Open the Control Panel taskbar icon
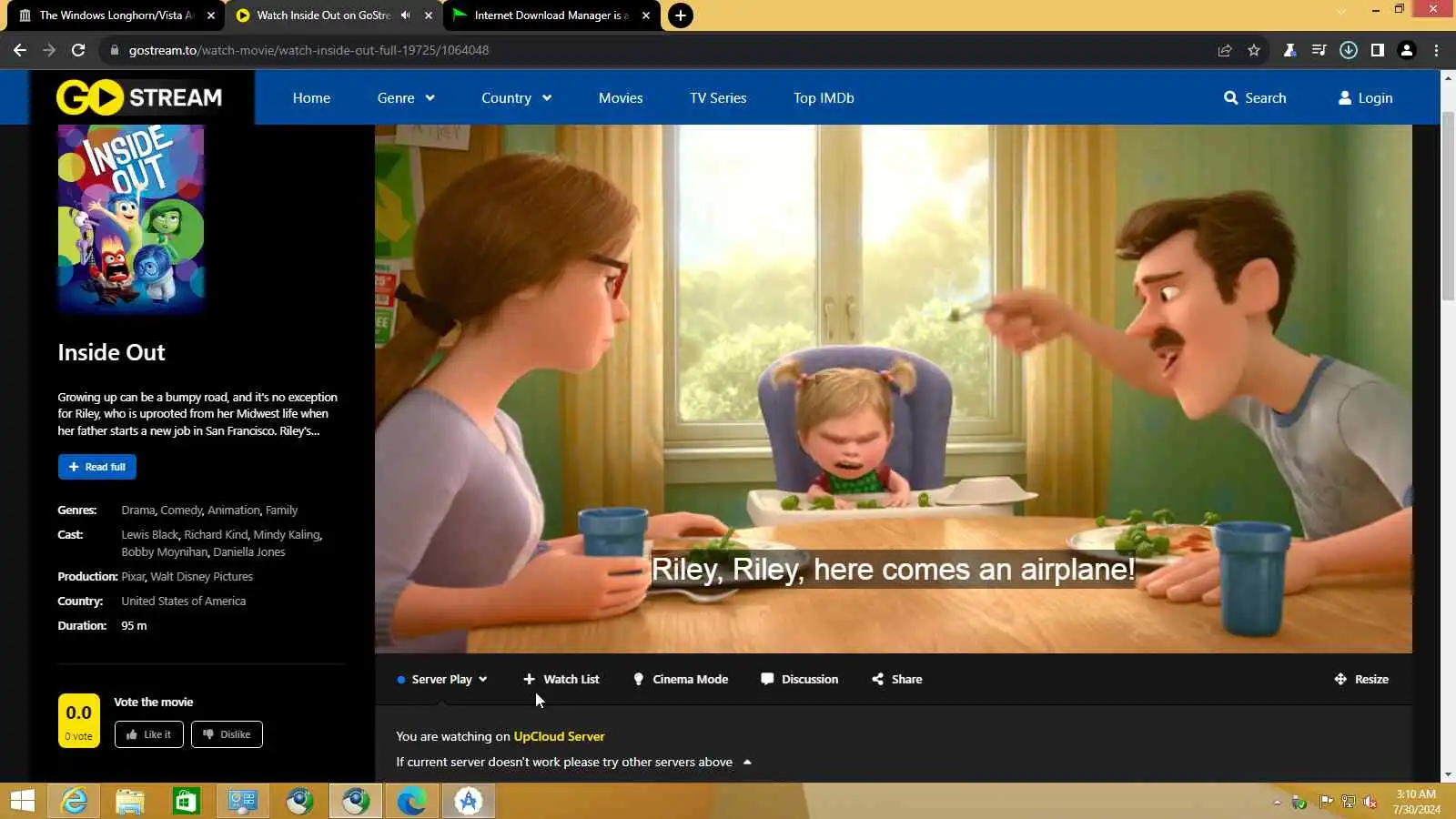 243,801
